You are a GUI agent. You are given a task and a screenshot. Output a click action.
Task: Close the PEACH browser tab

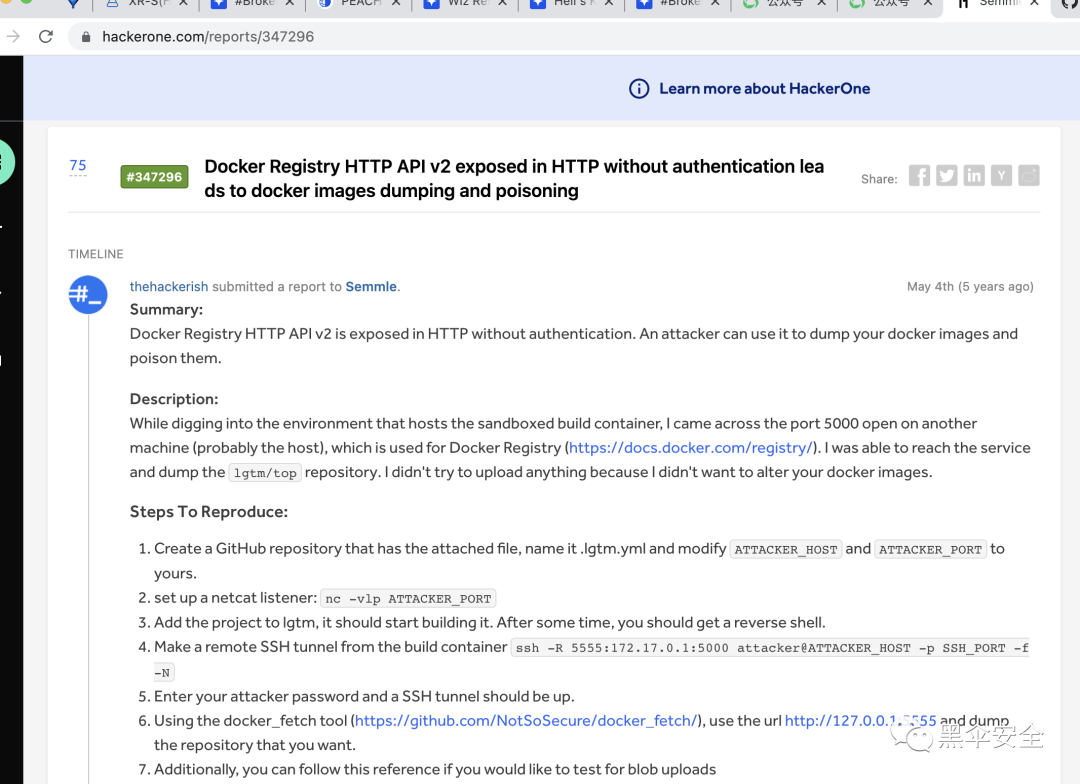396,3
